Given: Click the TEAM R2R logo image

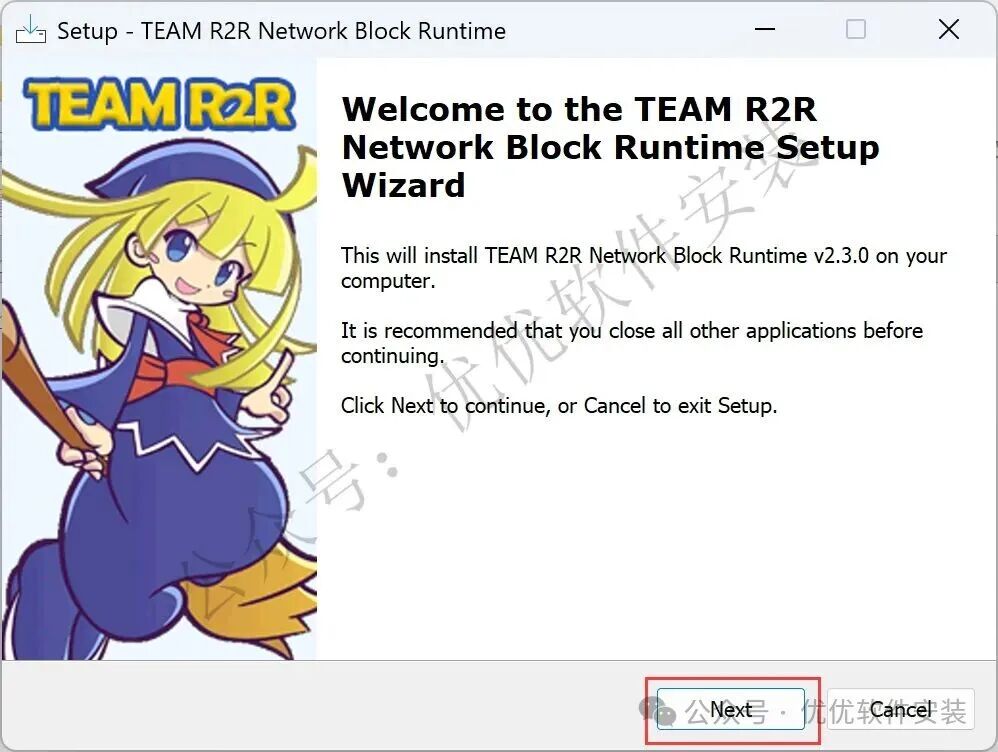Looking at the screenshot, I should click(x=159, y=104).
